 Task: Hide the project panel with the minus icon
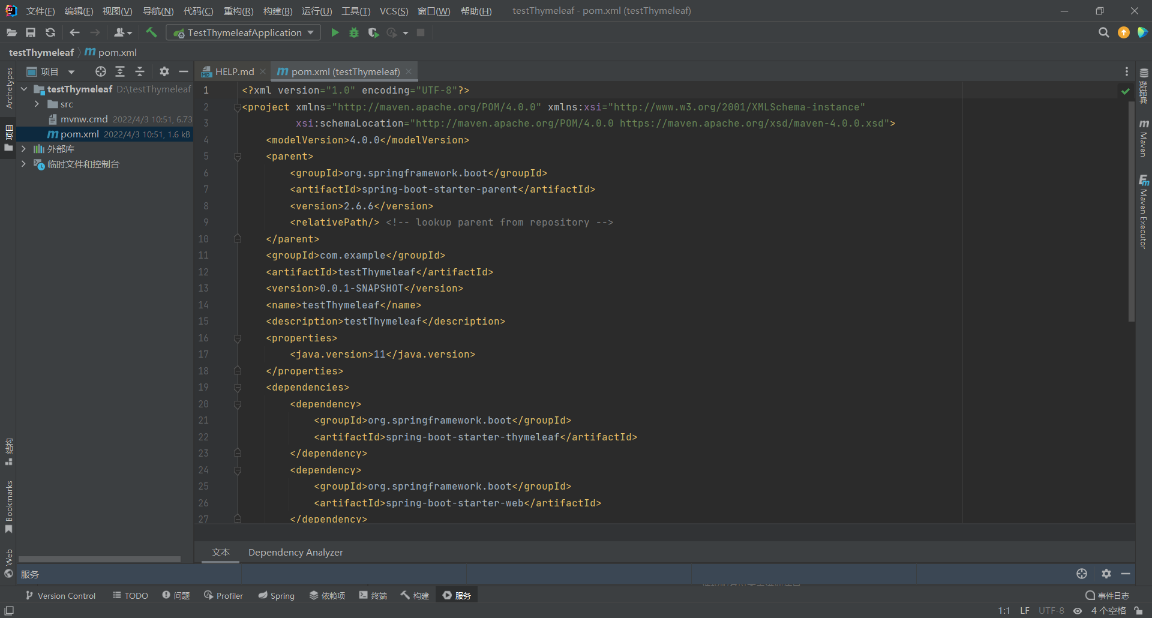coord(184,71)
